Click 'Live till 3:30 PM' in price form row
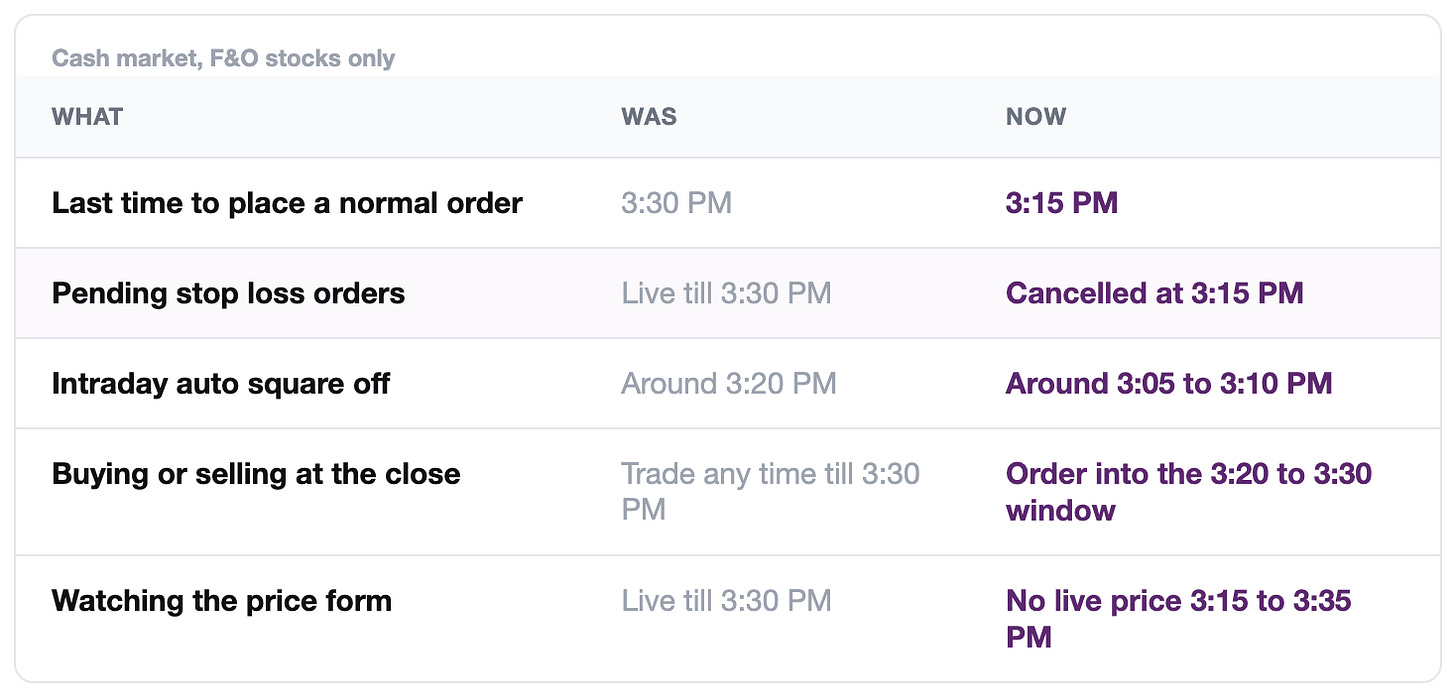Image resolution: width=1456 pixels, height=697 pixels. pyautogui.click(x=727, y=601)
